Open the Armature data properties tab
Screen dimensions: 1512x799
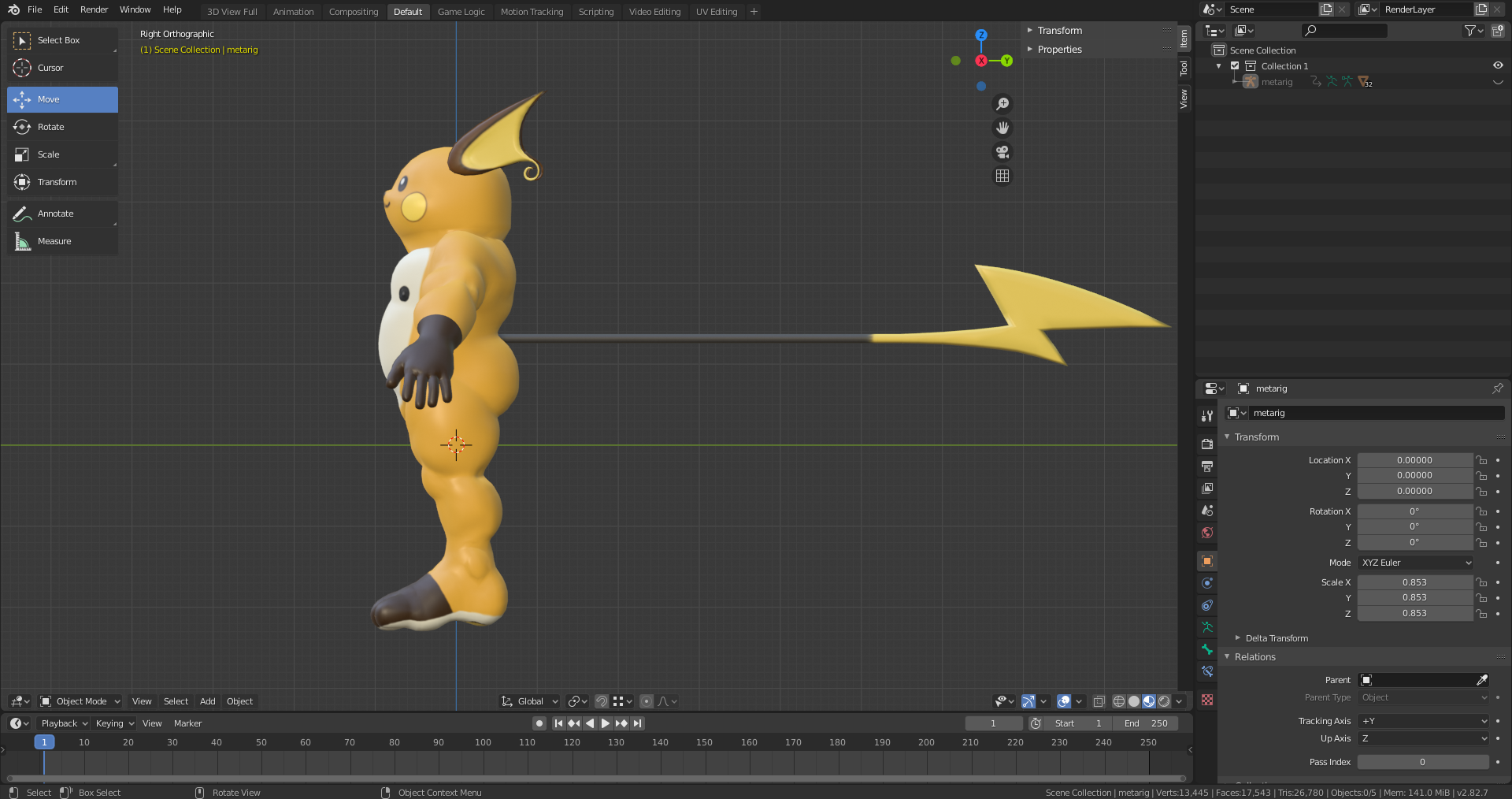(x=1207, y=627)
